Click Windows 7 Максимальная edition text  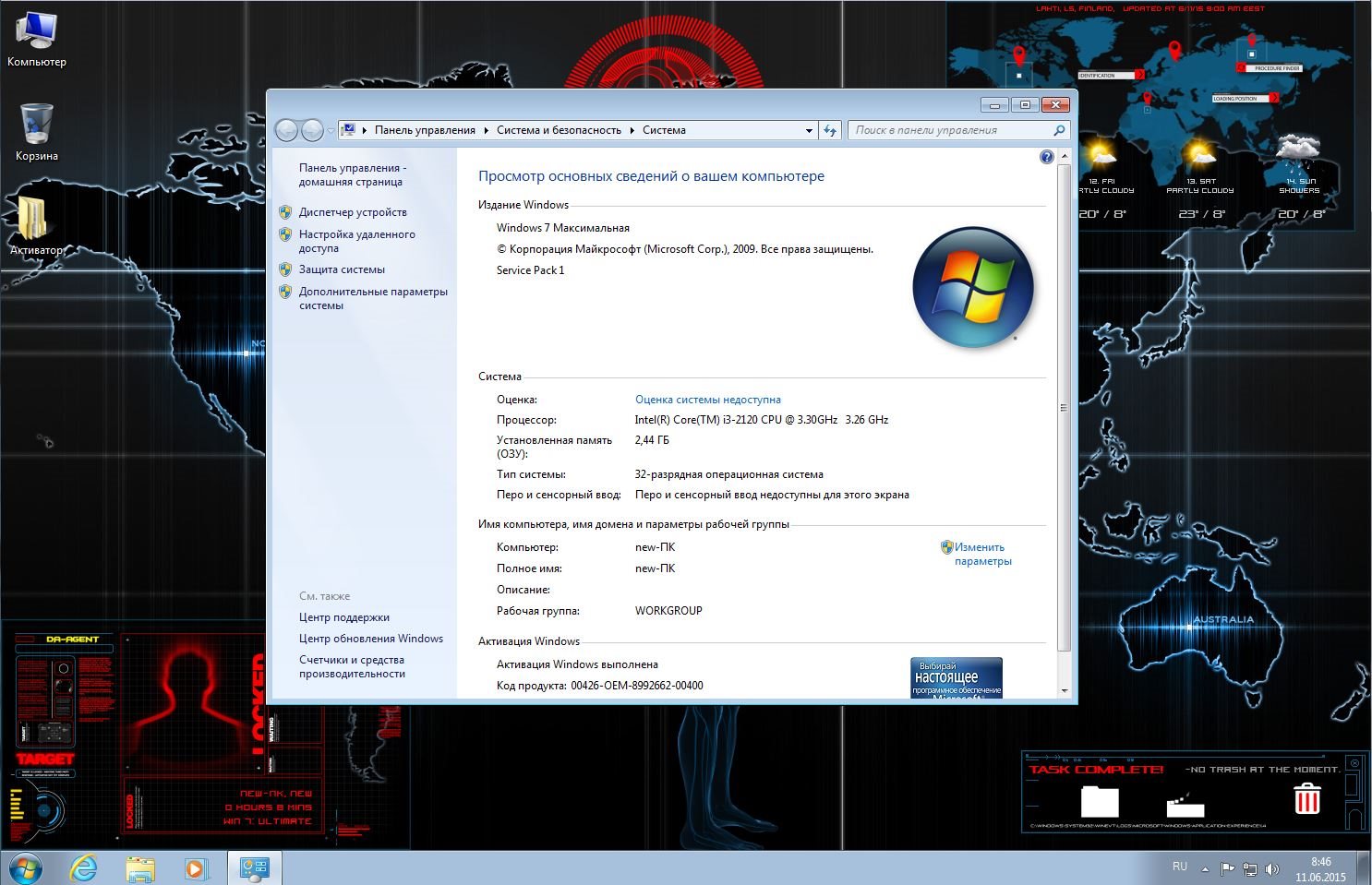tap(563, 228)
